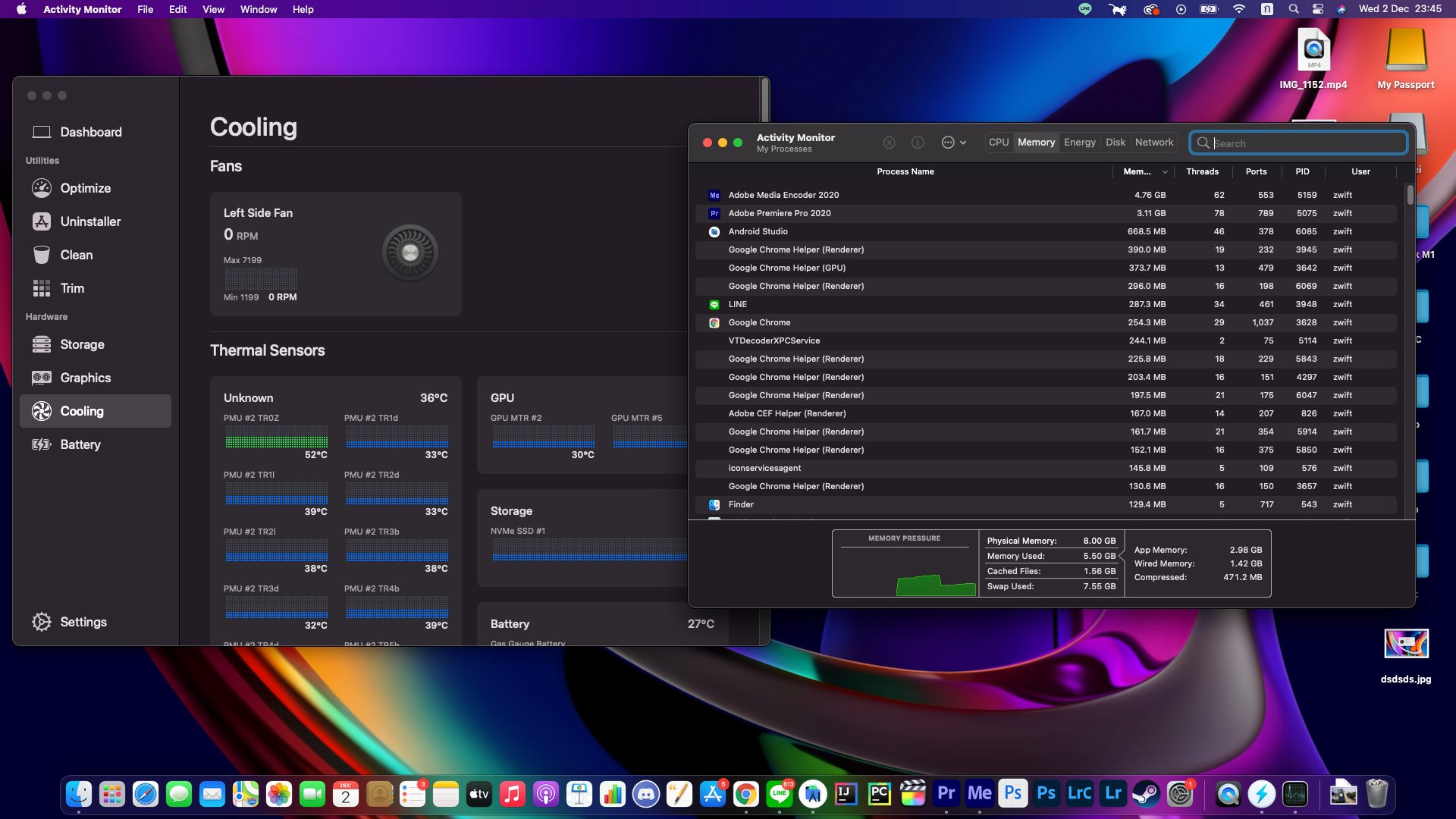The image size is (1456, 819).
Task: Select Storage under Hardware
Action: click(x=96, y=344)
